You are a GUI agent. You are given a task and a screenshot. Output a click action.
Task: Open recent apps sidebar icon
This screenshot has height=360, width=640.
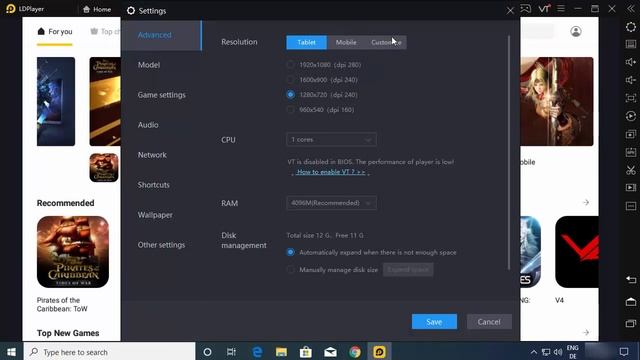(631, 323)
